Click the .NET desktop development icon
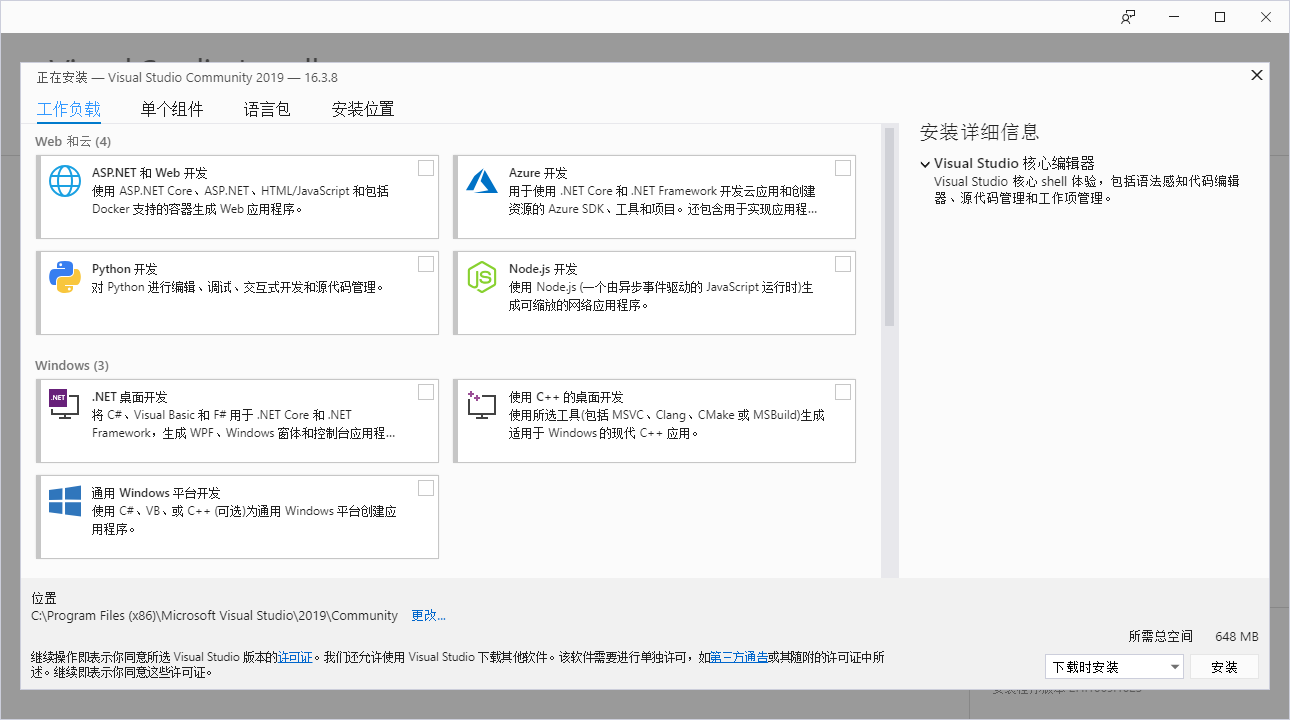 [65, 404]
